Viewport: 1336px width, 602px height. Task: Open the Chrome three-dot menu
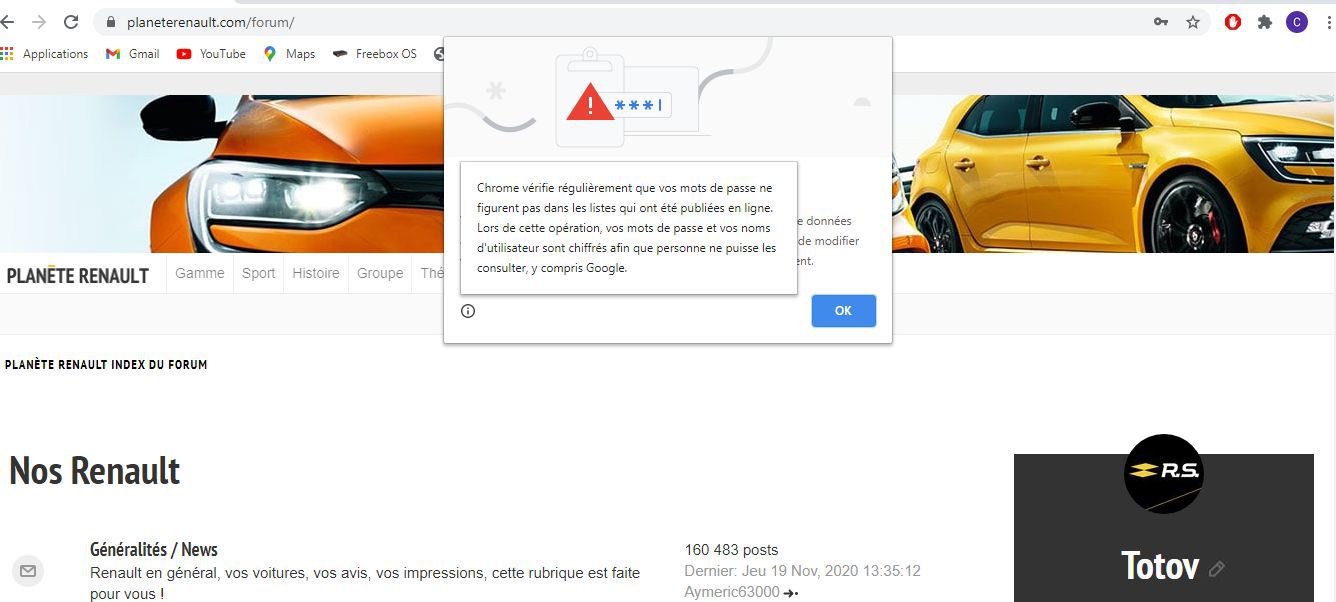pyautogui.click(x=1328, y=22)
